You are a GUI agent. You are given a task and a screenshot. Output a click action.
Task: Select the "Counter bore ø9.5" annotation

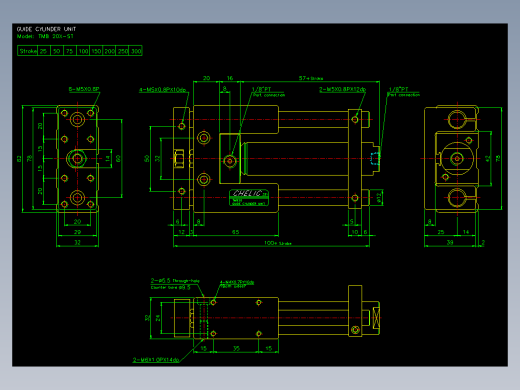pos(170,287)
